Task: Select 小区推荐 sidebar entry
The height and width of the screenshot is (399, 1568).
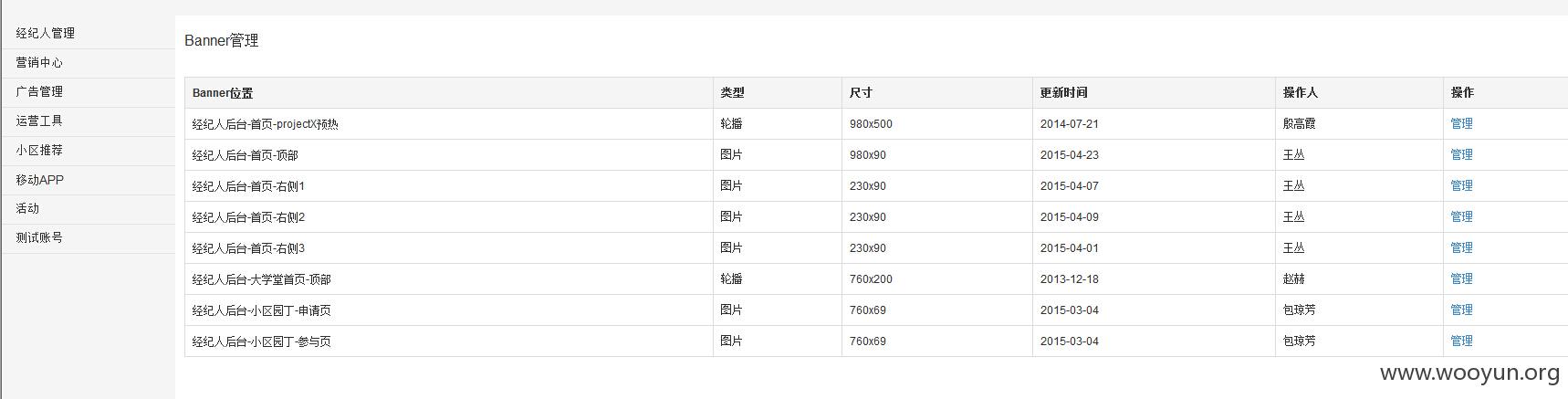Action: (x=39, y=150)
